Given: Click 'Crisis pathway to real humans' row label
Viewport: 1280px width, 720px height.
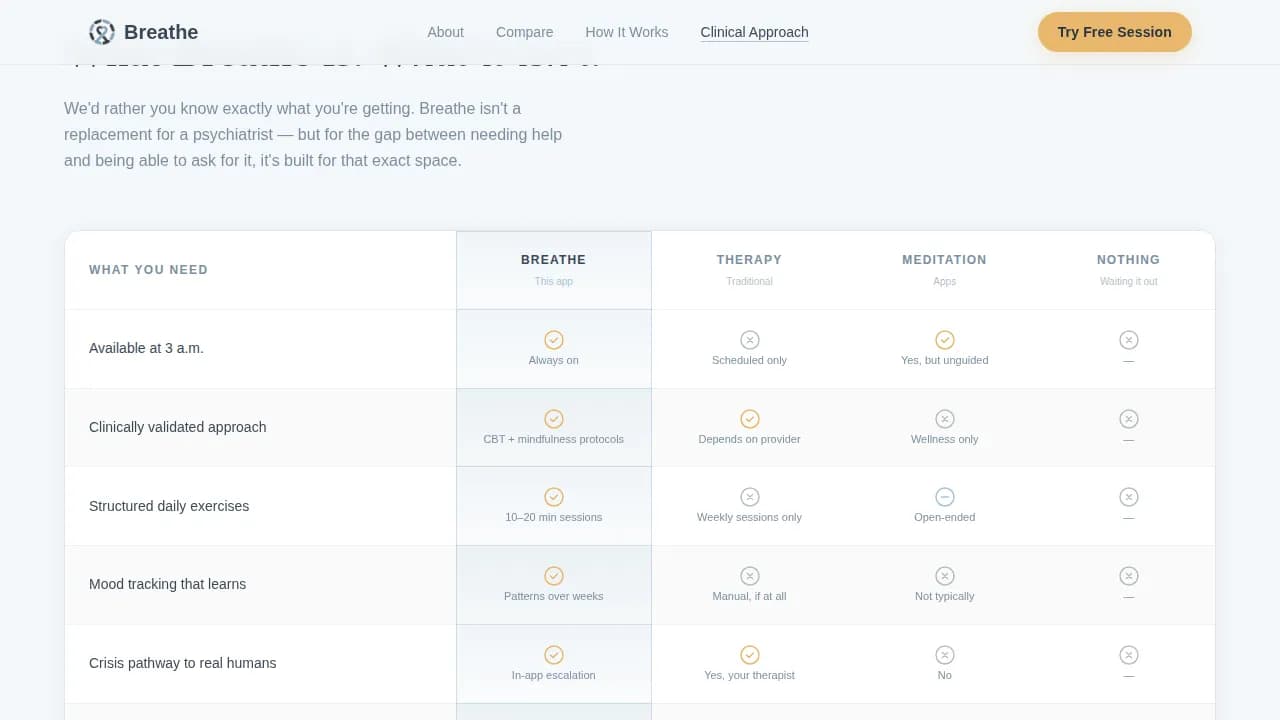Looking at the screenshot, I should click(182, 663).
